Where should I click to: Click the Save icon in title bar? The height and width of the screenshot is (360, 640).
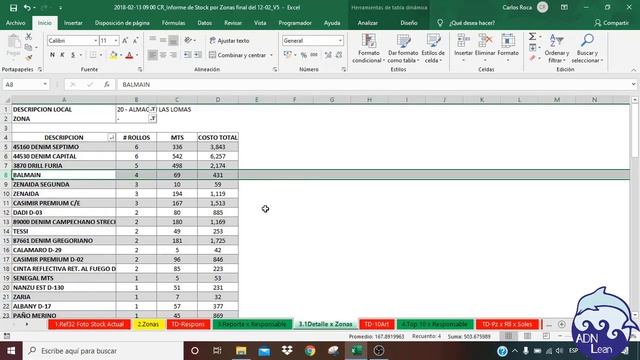(x=13, y=7)
